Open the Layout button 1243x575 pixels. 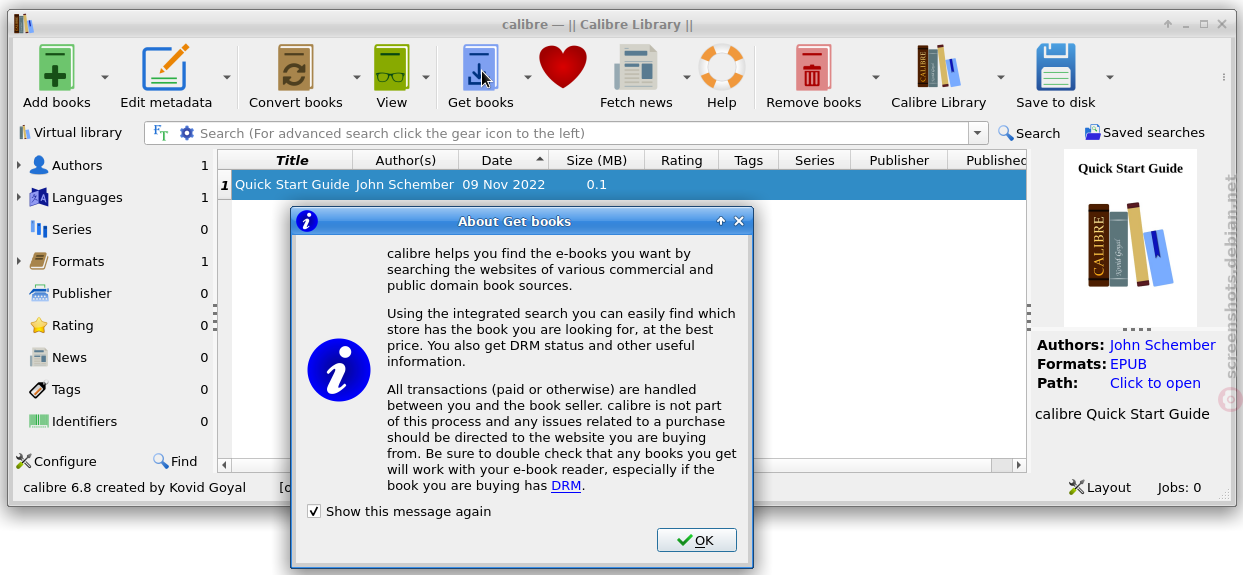1099,487
